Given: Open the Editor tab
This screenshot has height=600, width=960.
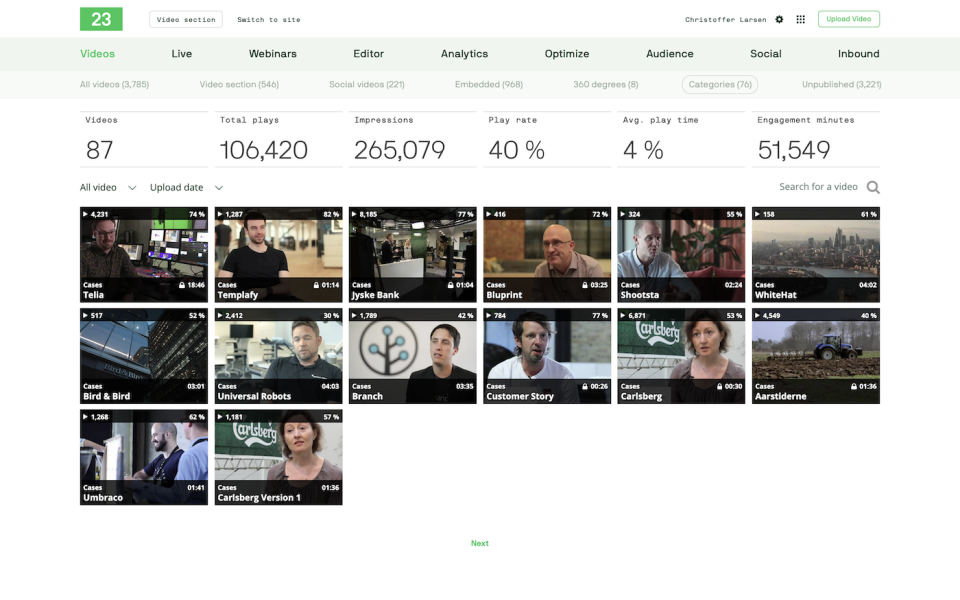Looking at the screenshot, I should click(x=369, y=54).
